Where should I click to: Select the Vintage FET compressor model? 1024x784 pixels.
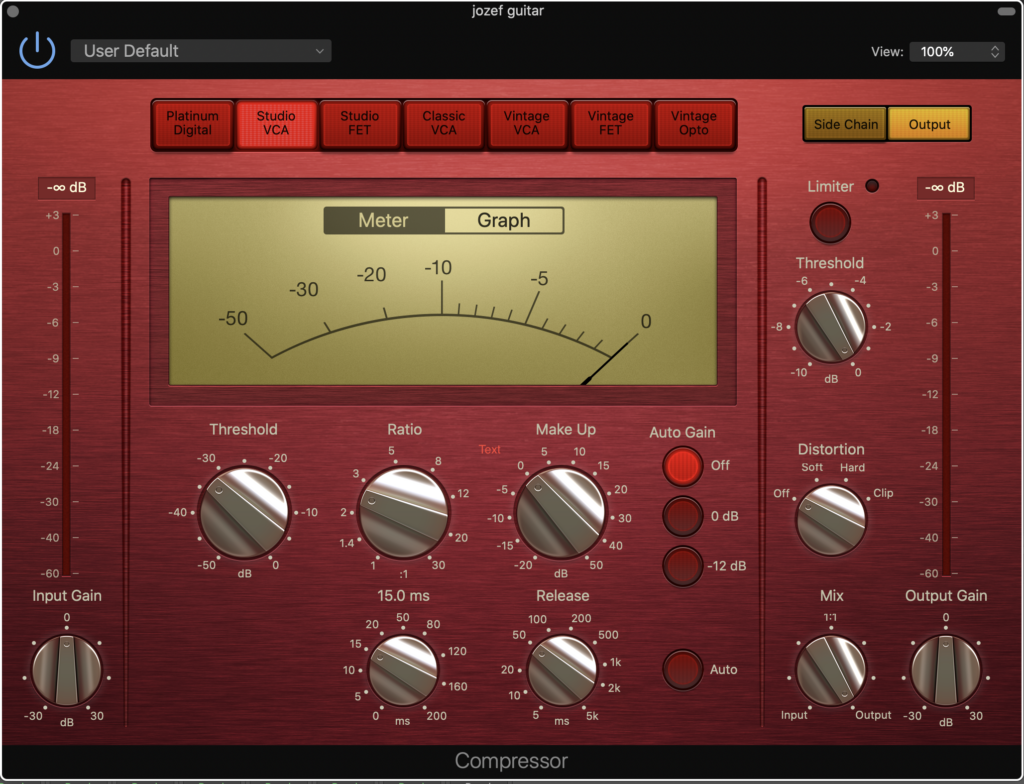pyautogui.click(x=611, y=123)
